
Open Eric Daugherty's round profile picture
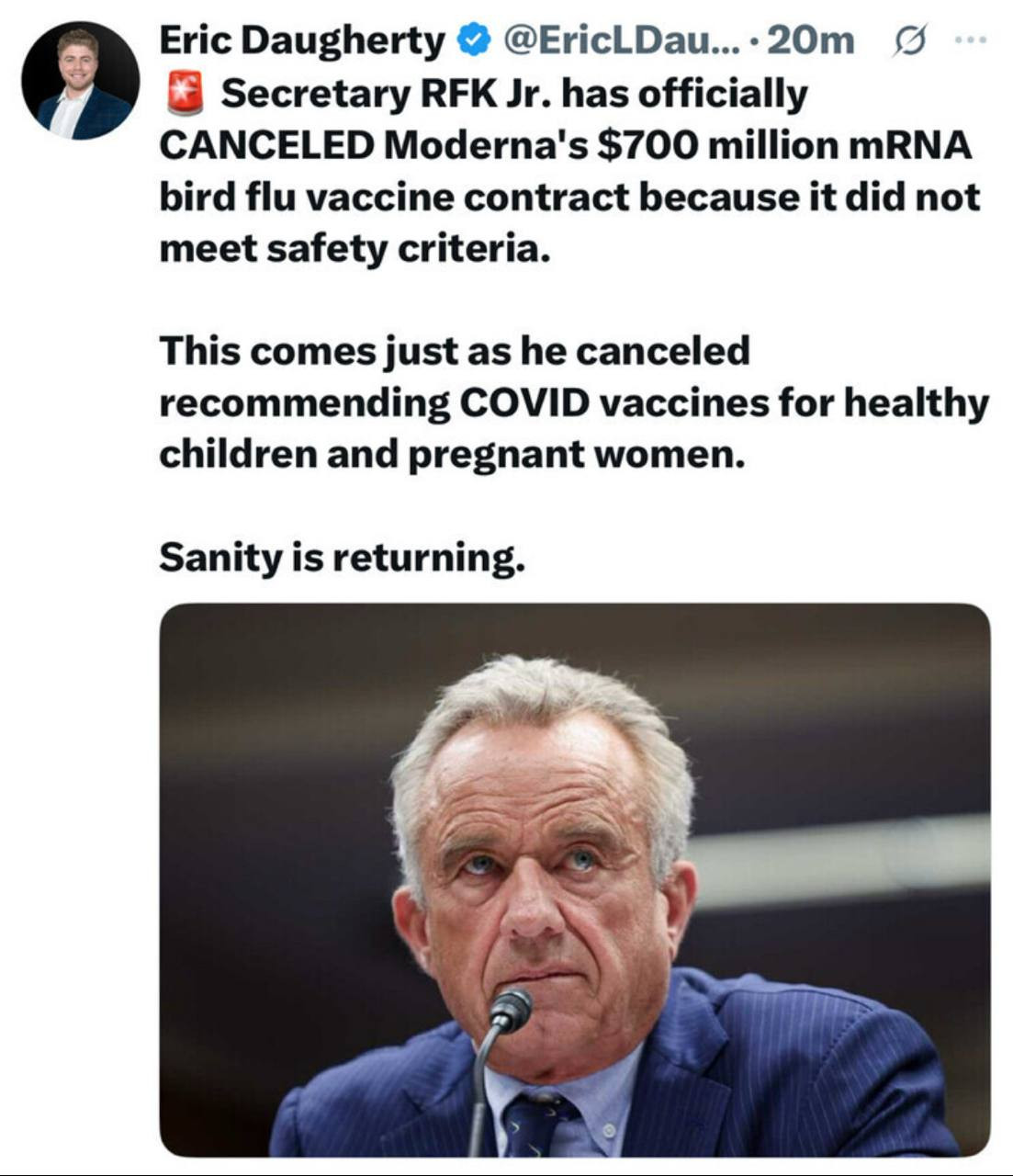(81, 81)
